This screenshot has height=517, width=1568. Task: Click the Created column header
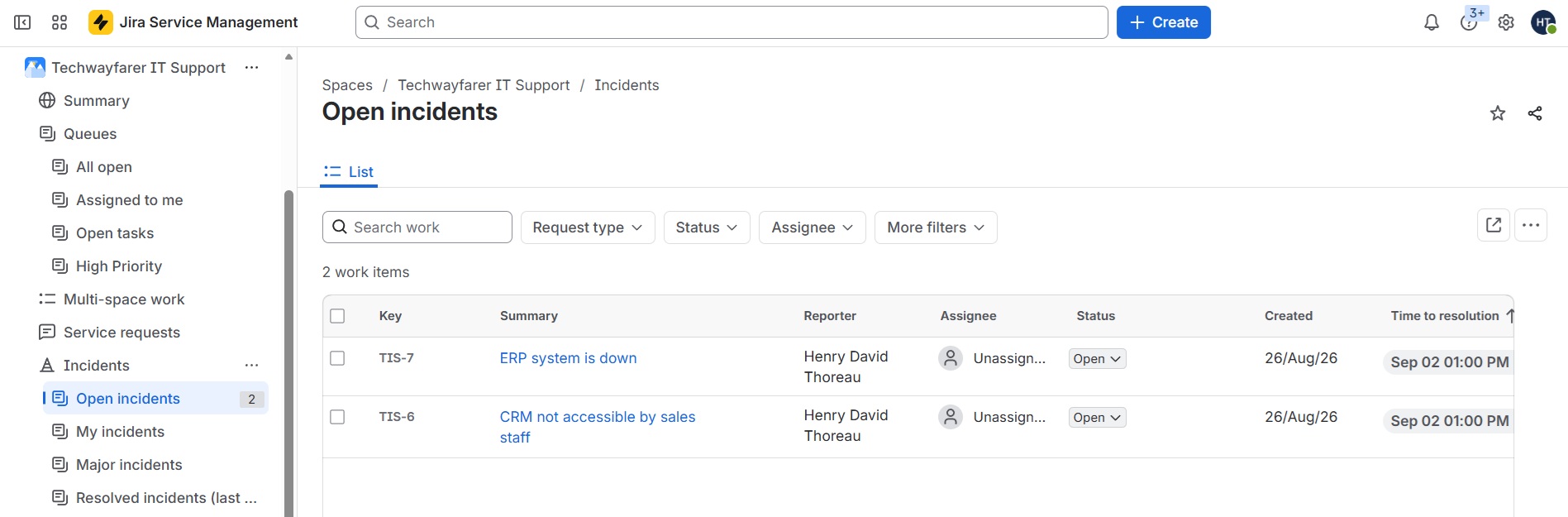(x=1289, y=316)
